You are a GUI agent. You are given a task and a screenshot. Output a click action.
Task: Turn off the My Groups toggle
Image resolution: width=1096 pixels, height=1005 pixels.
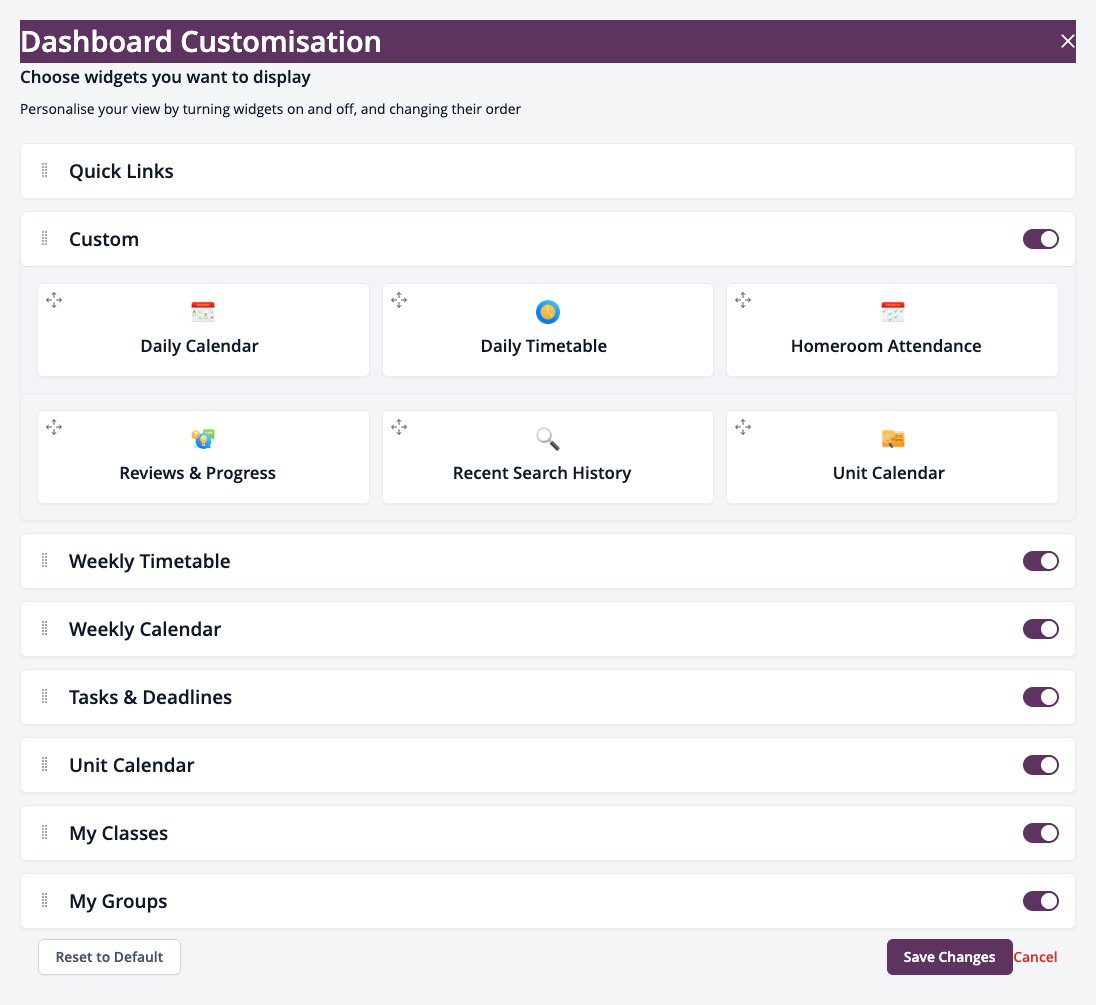coord(1040,901)
